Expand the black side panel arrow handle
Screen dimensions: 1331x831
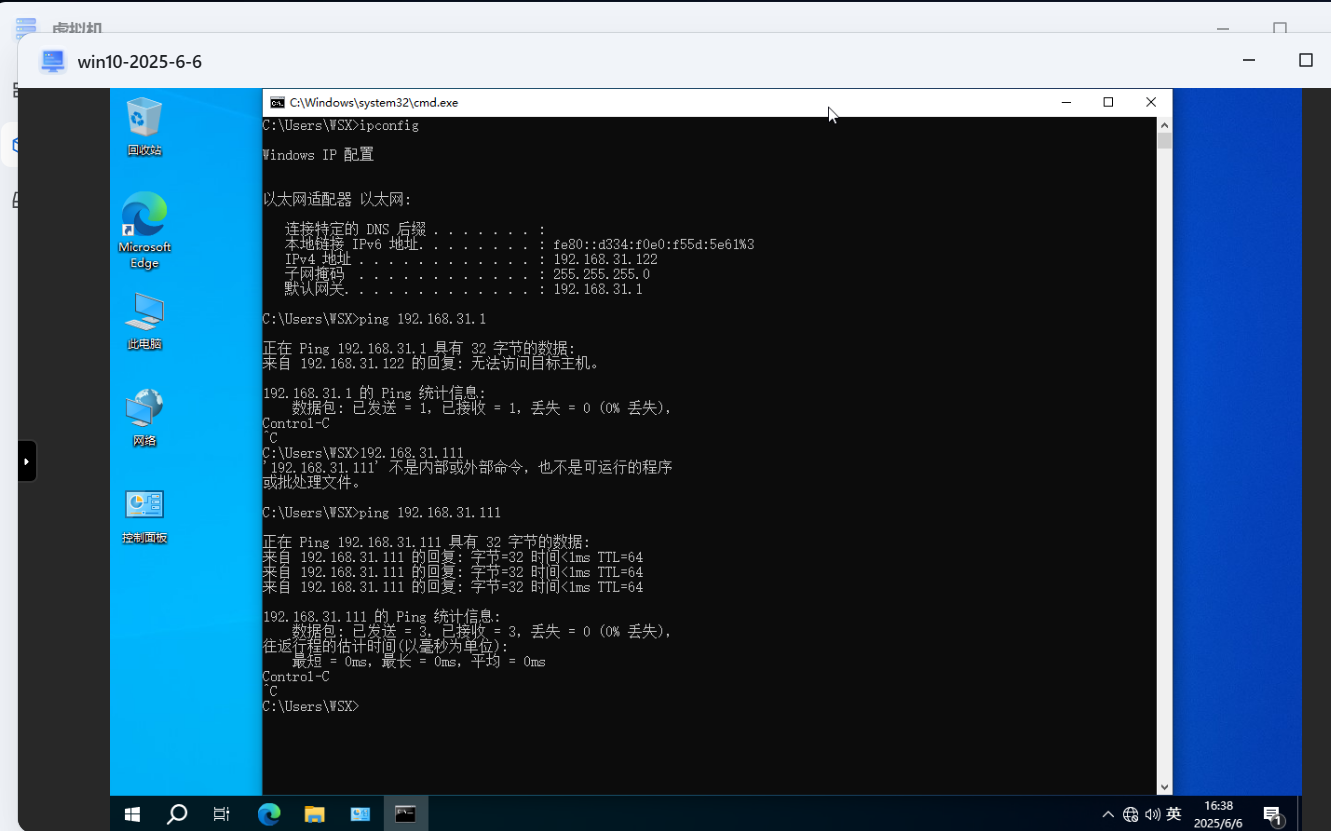click(x=27, y=461)
